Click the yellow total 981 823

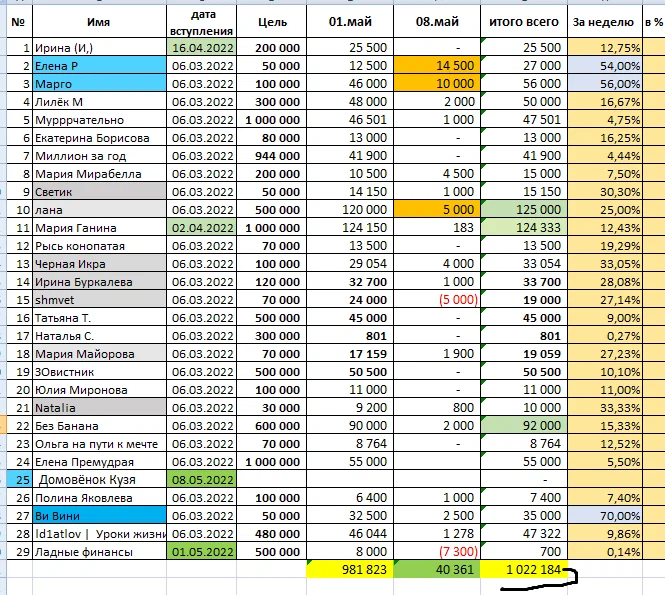coord(350,570)
